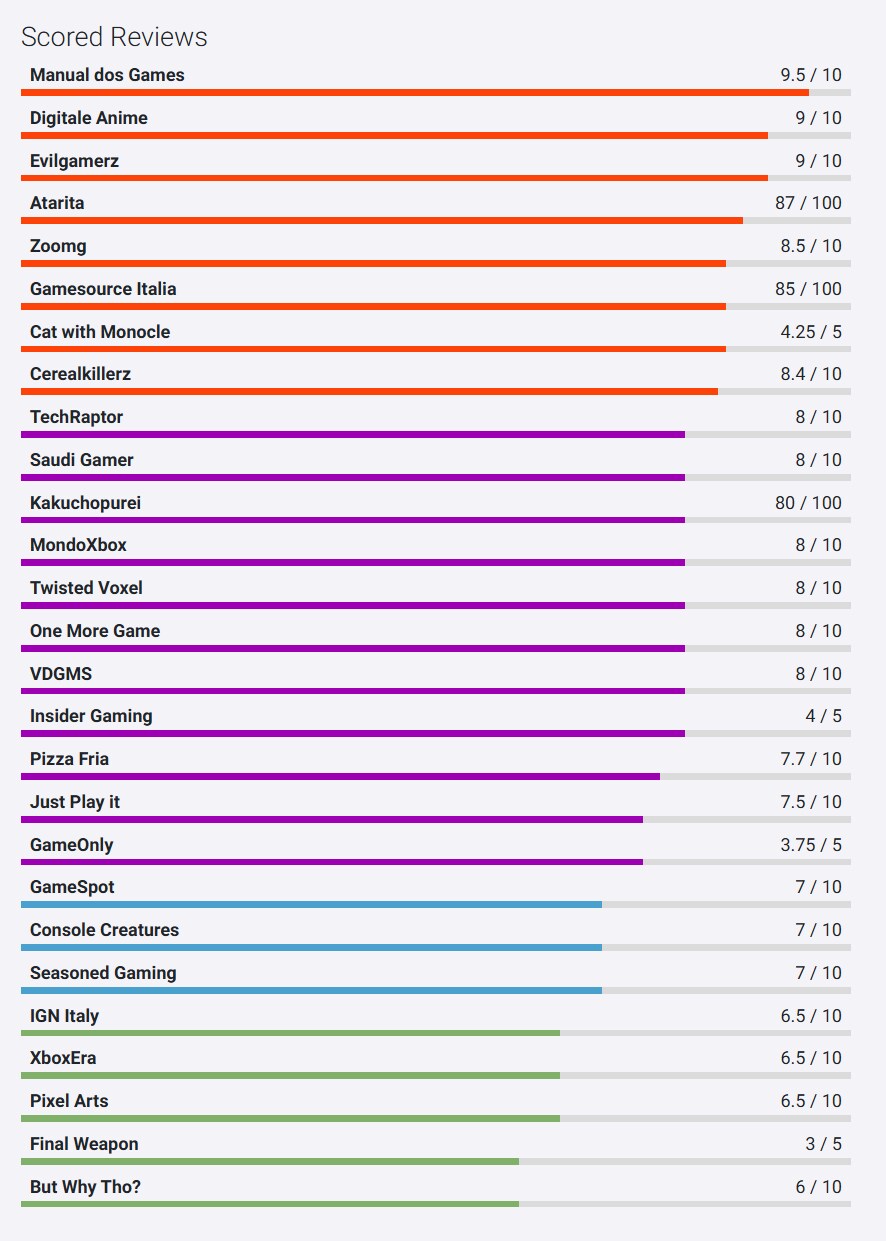
Task: Click the green score bar under Final Weapon
Action: tap(270, 1162)
